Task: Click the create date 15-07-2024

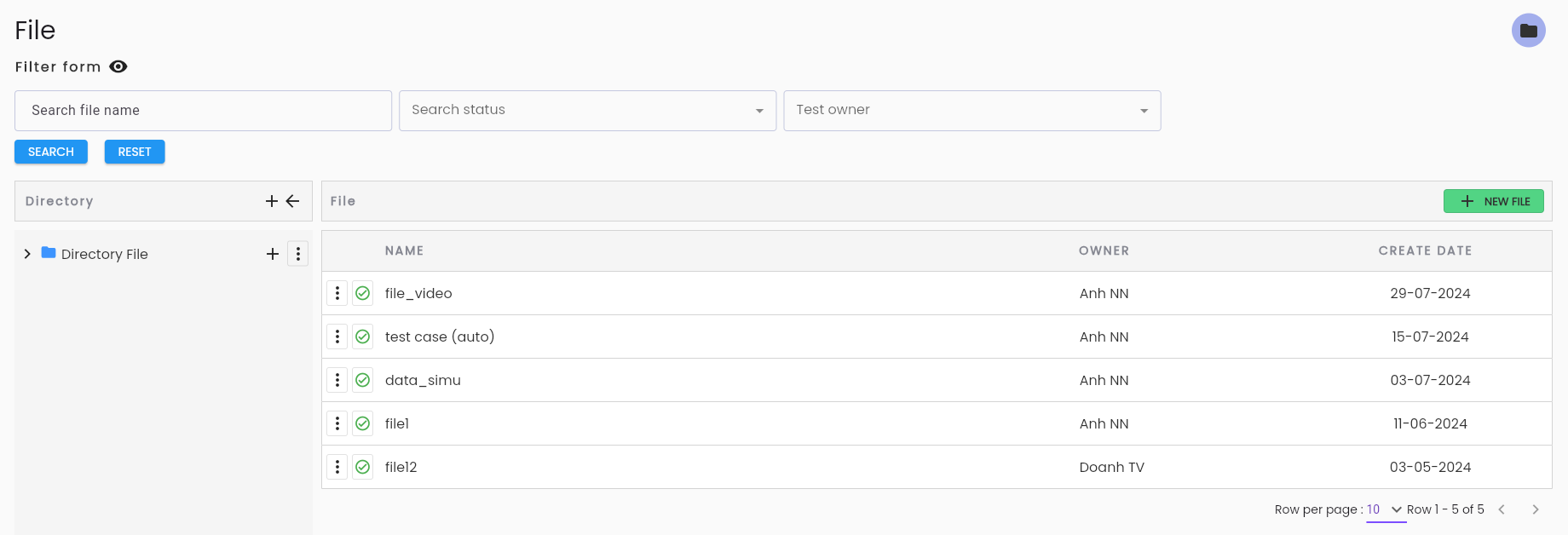Action: click(x=1431, y=337)
